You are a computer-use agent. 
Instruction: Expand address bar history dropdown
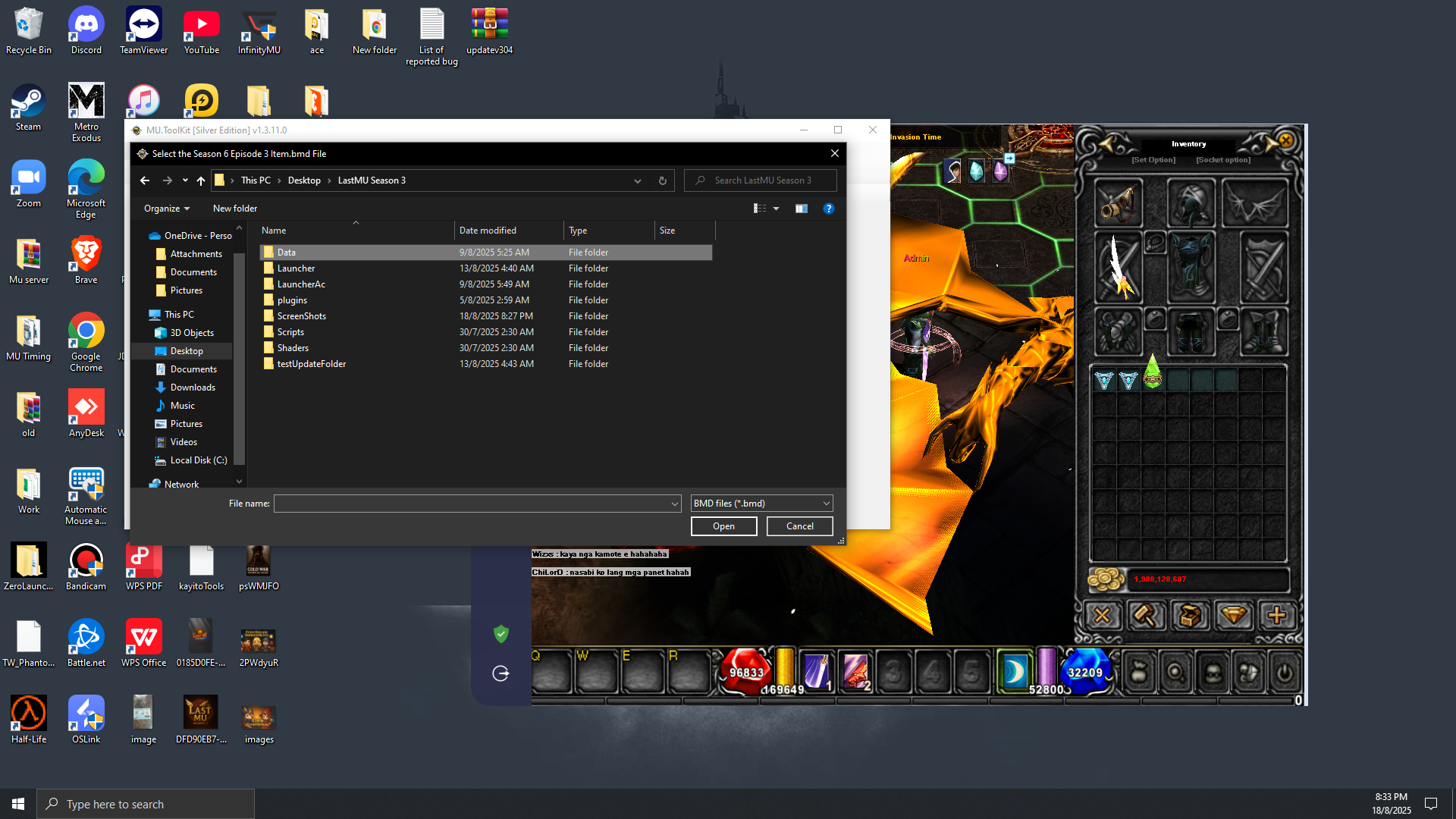638,180
